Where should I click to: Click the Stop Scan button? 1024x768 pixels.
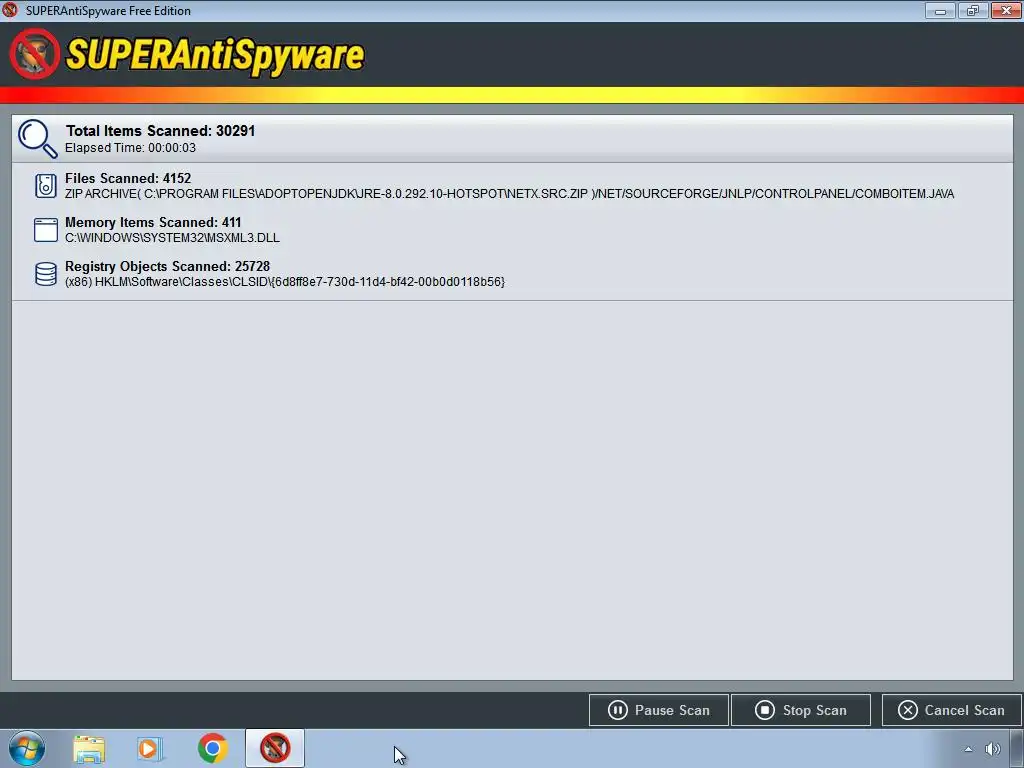[x=801, y=710]
